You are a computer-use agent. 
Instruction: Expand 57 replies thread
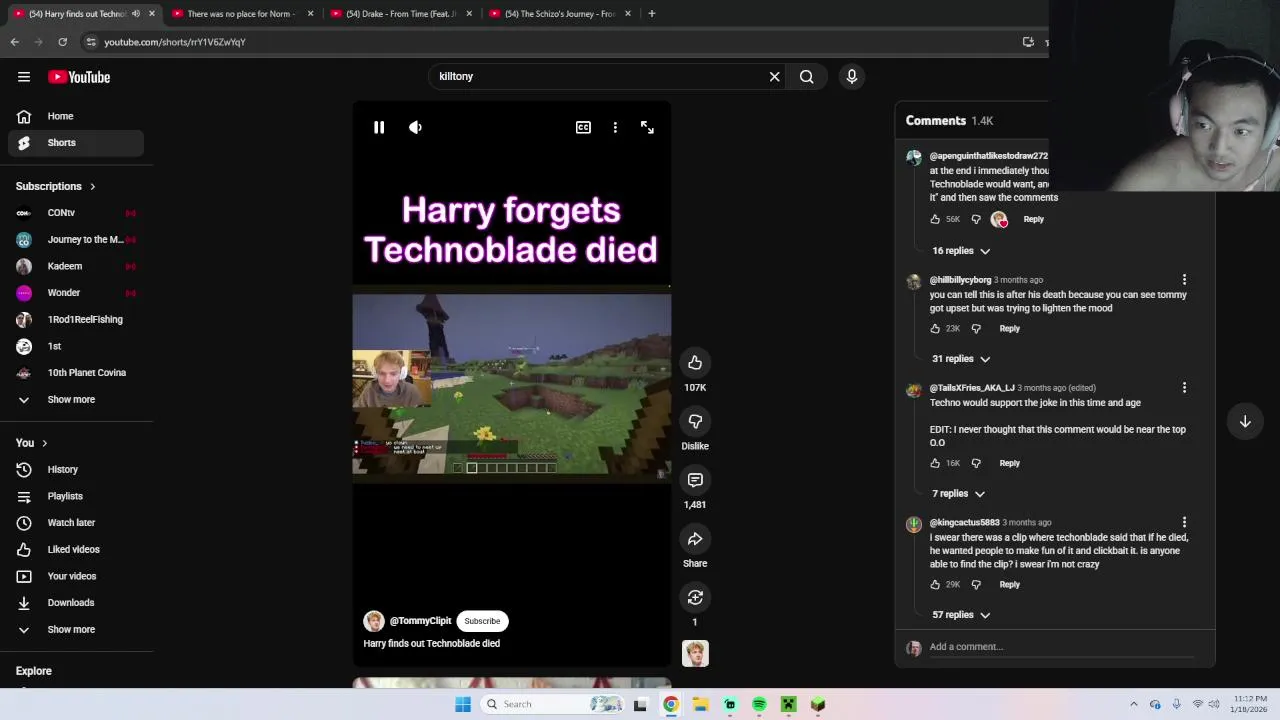pyautogui.click(x=961, y=615)
